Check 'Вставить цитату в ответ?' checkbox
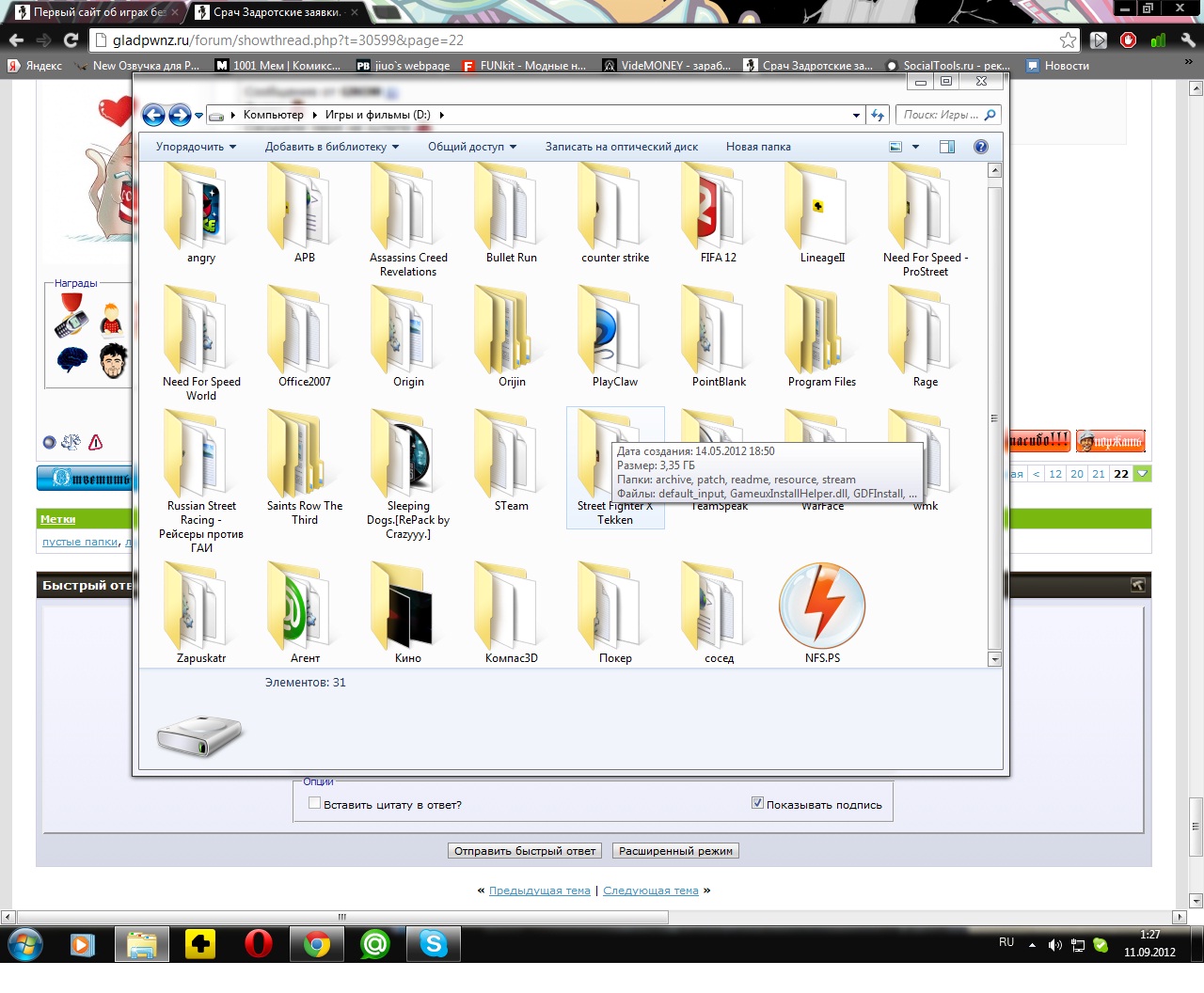The height and width of the screenshot is (993, 1204). click(315, 803)
